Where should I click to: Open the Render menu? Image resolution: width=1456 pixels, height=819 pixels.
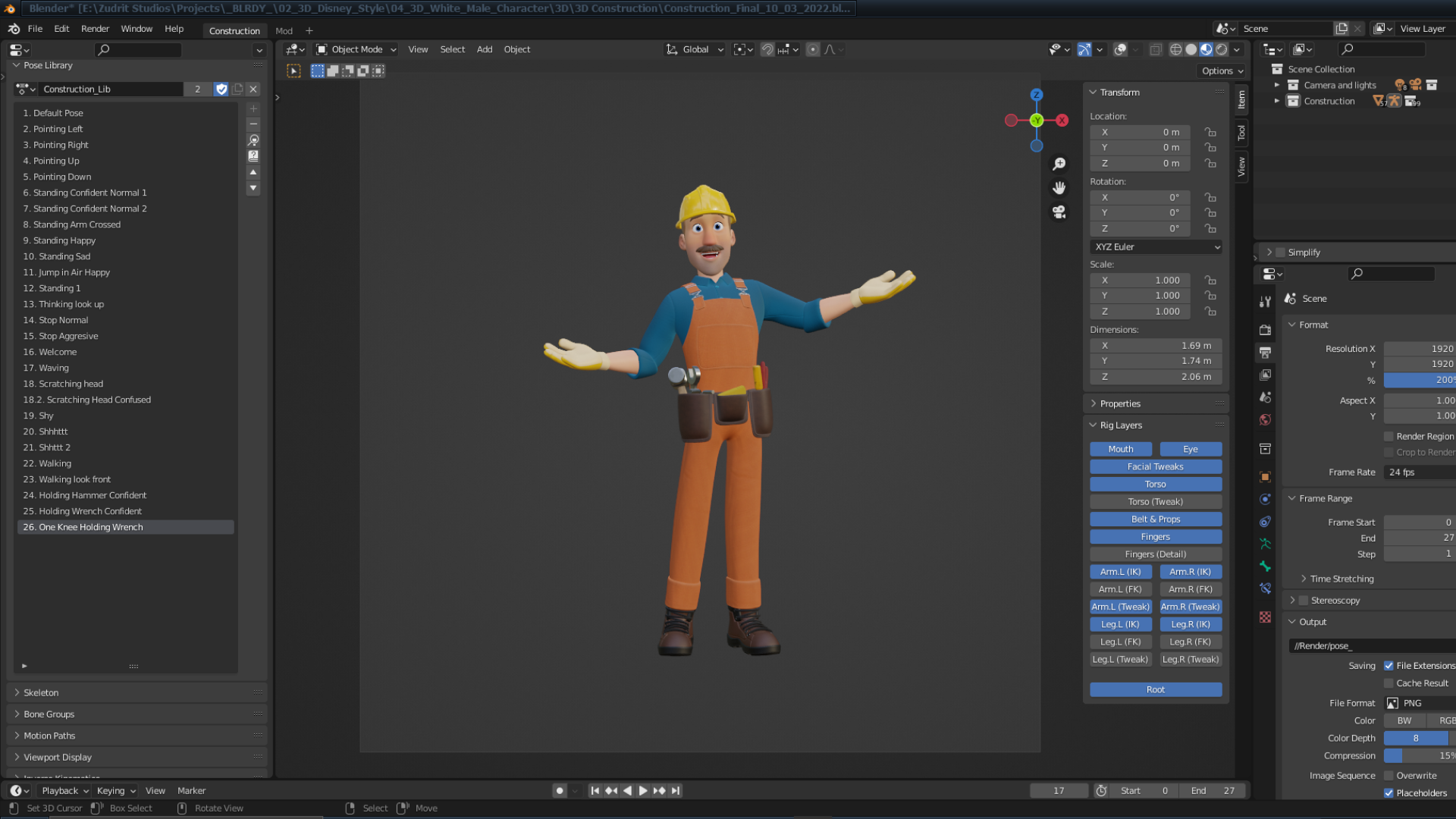click(x=95, y=29)
